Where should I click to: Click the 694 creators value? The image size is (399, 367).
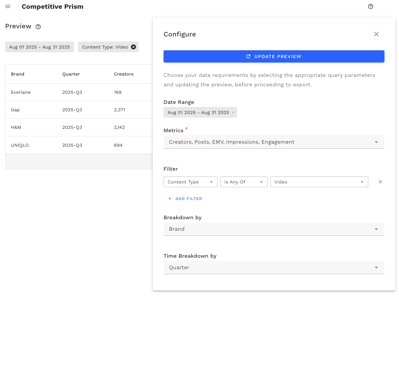(x=118, y=145)
